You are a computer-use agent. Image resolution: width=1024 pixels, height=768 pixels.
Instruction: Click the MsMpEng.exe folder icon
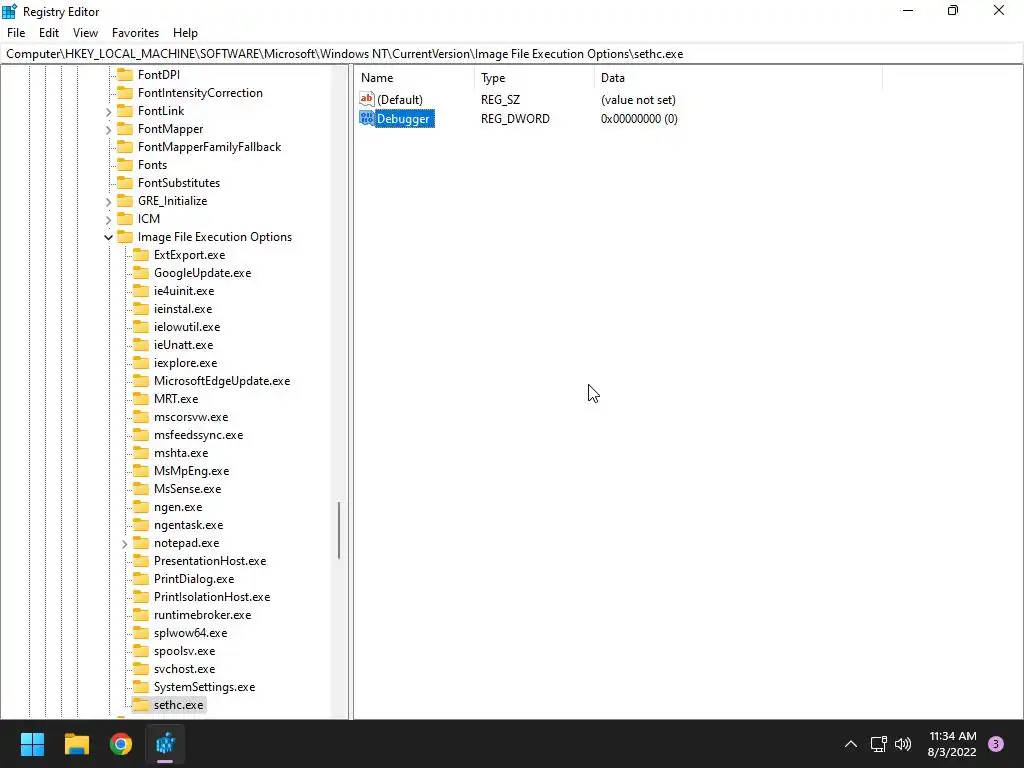pos(141,471)
